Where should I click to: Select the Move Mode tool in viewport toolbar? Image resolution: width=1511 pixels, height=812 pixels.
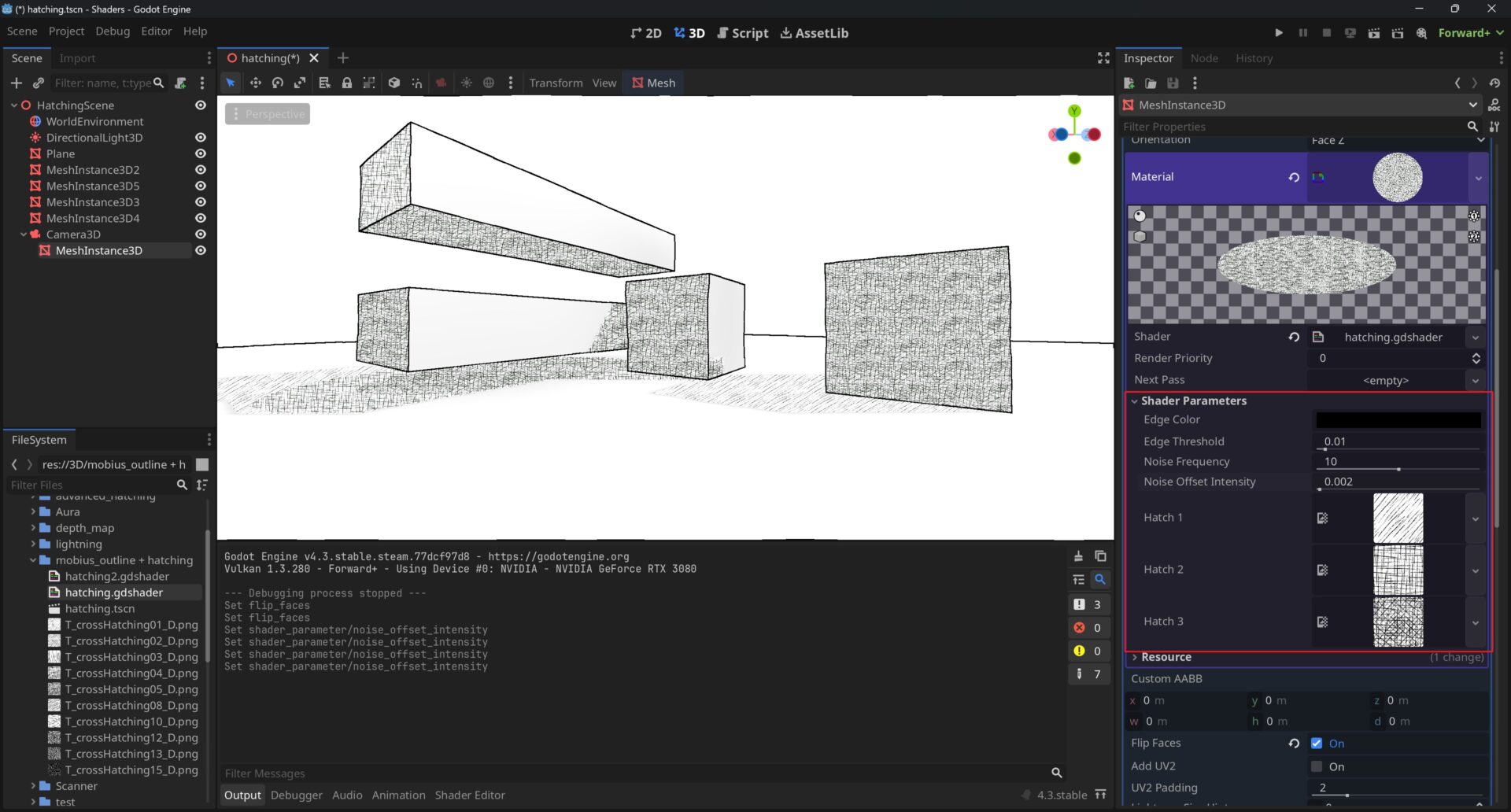coord(255,83)
